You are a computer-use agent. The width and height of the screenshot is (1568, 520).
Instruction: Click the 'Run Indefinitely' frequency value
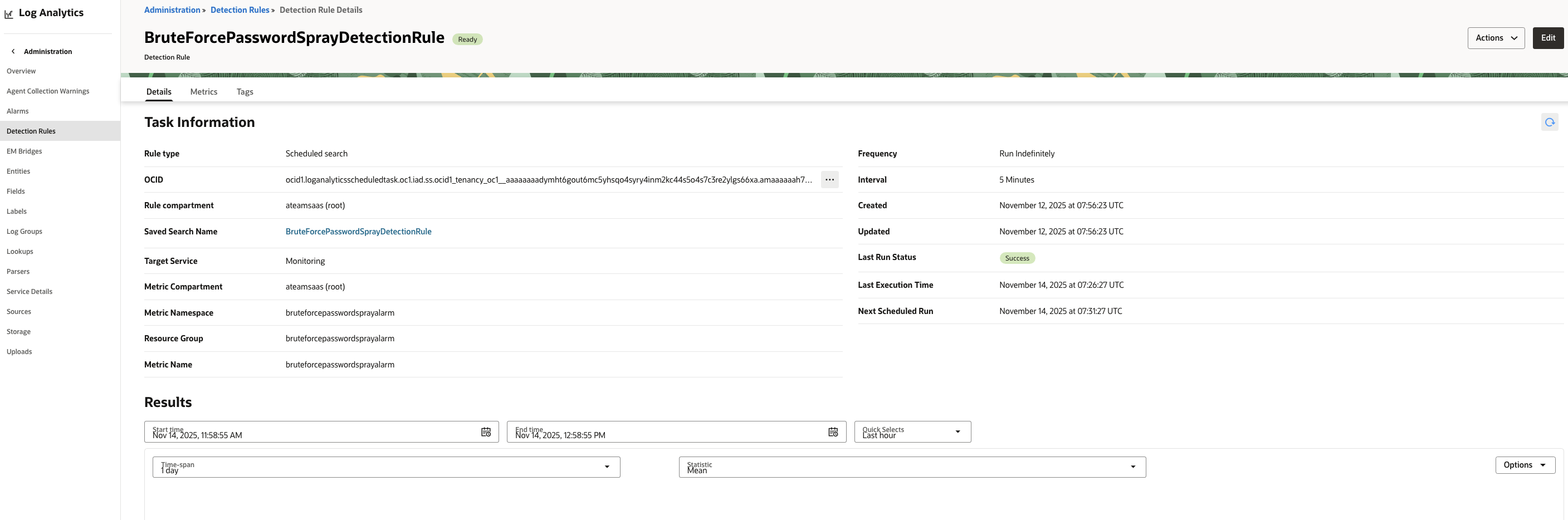pyautogui.click(x=1027, y=154)
